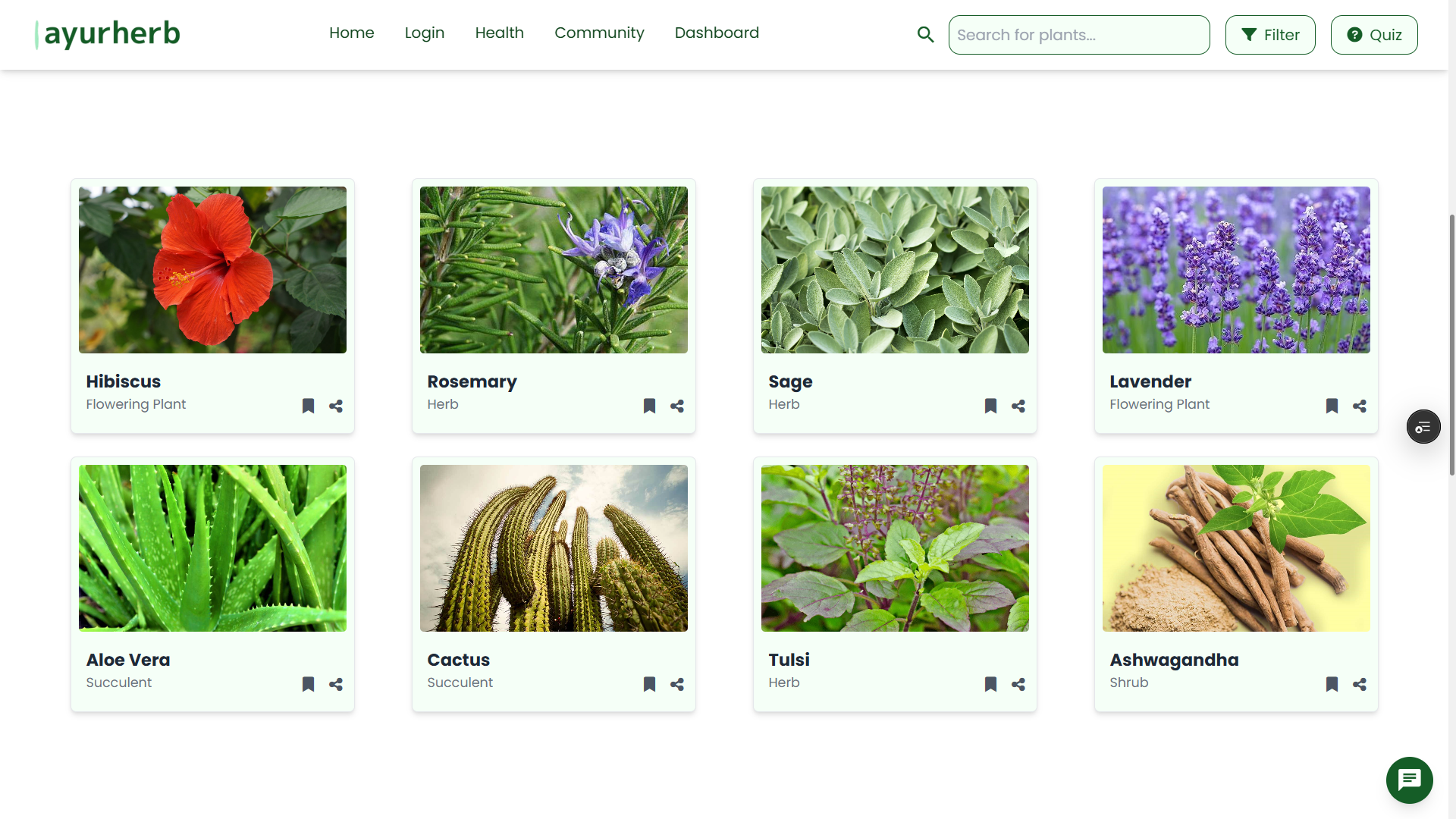This screenshot has height=819, width=1456.
Task: Open the Filter panel
Action: [1269, 34]
